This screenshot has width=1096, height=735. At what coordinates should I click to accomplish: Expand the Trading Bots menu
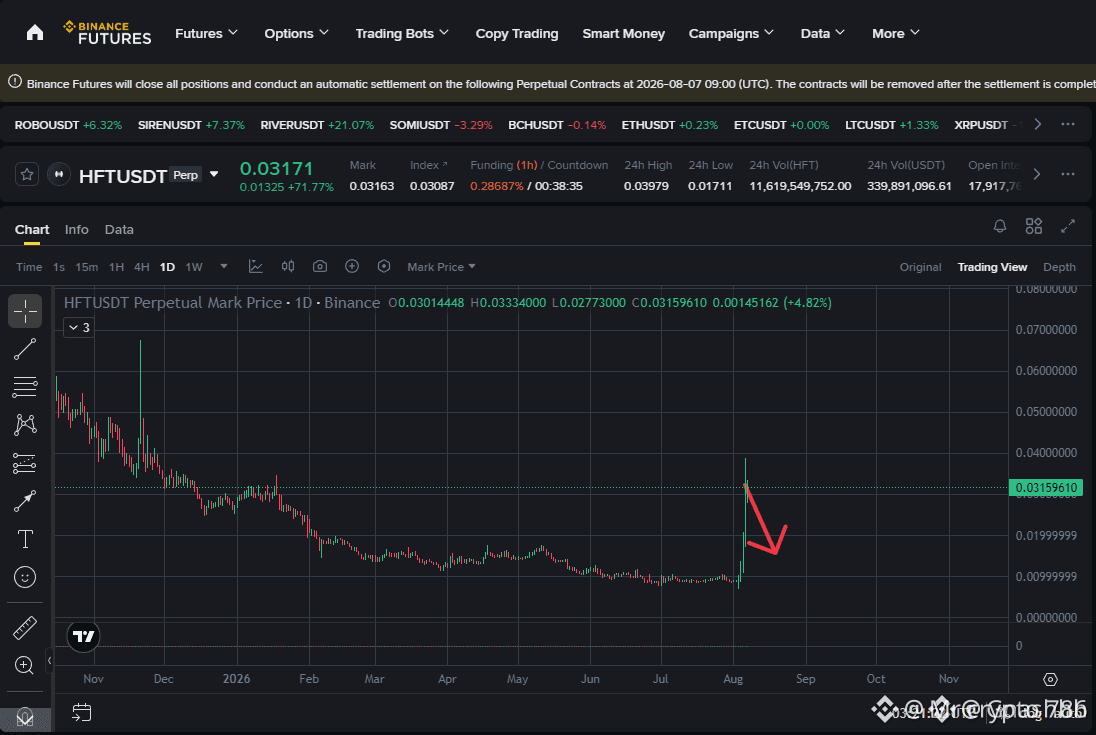click(402, 34)
